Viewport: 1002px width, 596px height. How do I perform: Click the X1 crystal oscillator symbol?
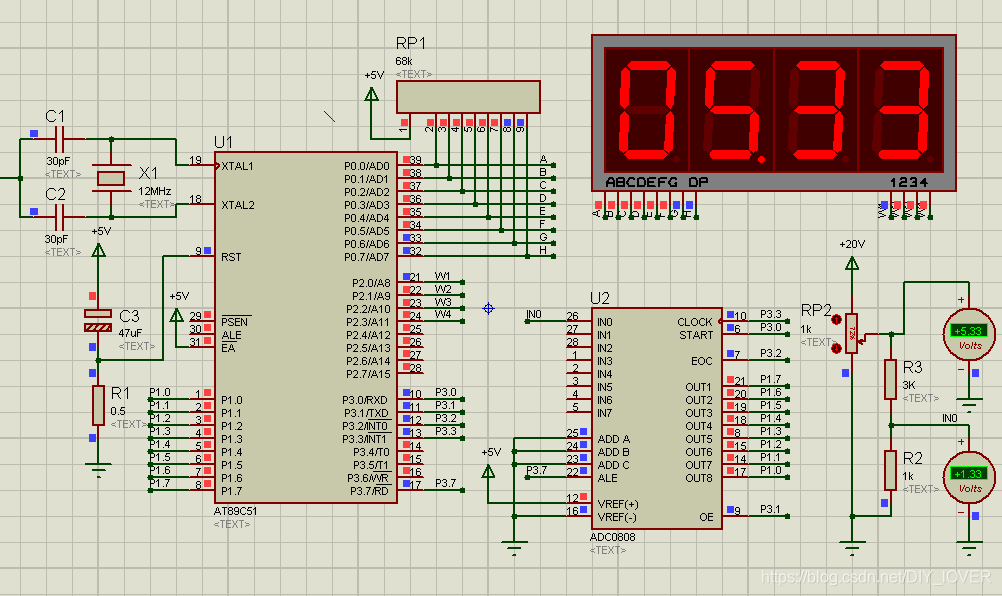tap(111, 178)
